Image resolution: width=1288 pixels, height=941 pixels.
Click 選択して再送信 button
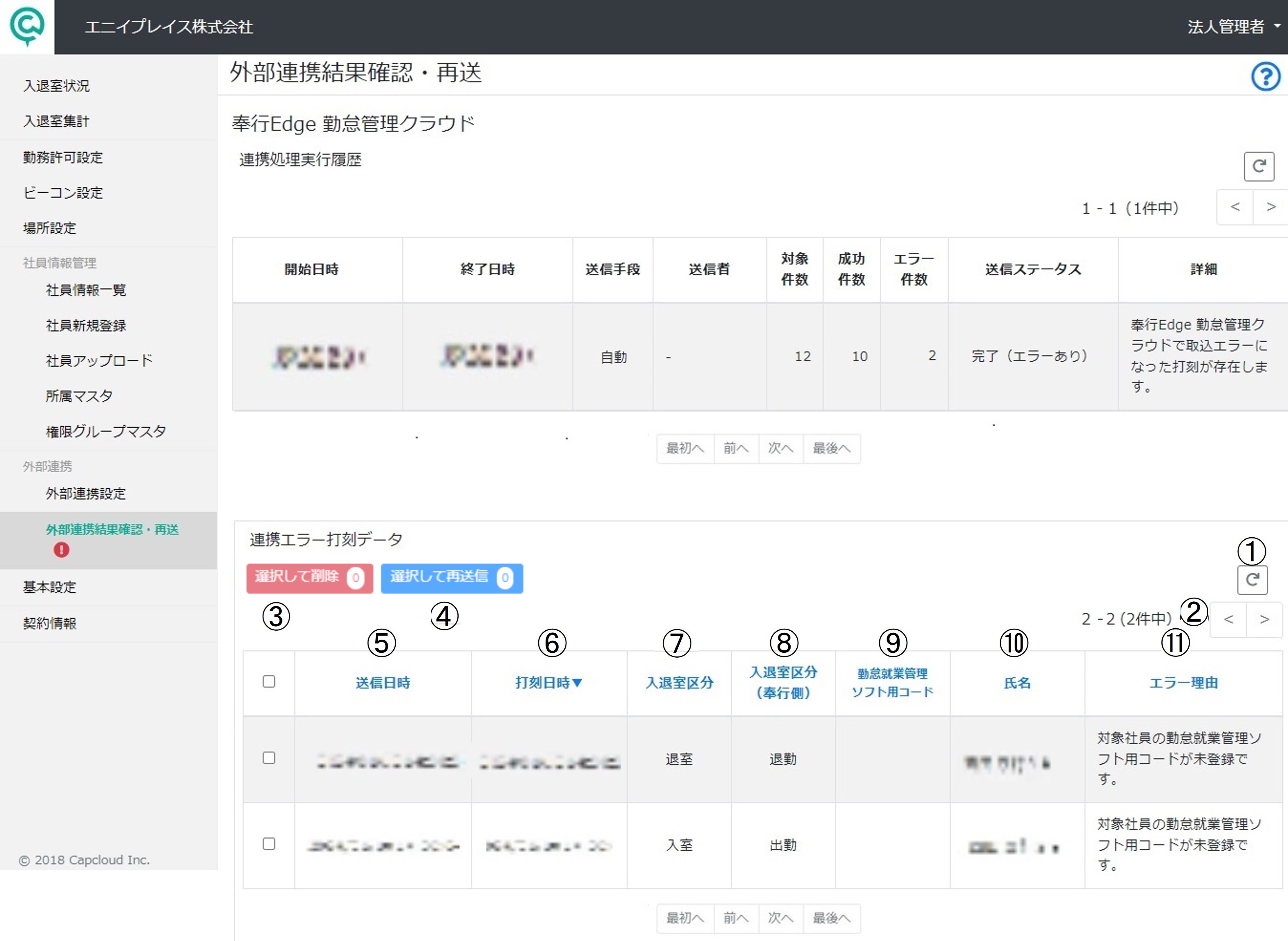[452, 578]
